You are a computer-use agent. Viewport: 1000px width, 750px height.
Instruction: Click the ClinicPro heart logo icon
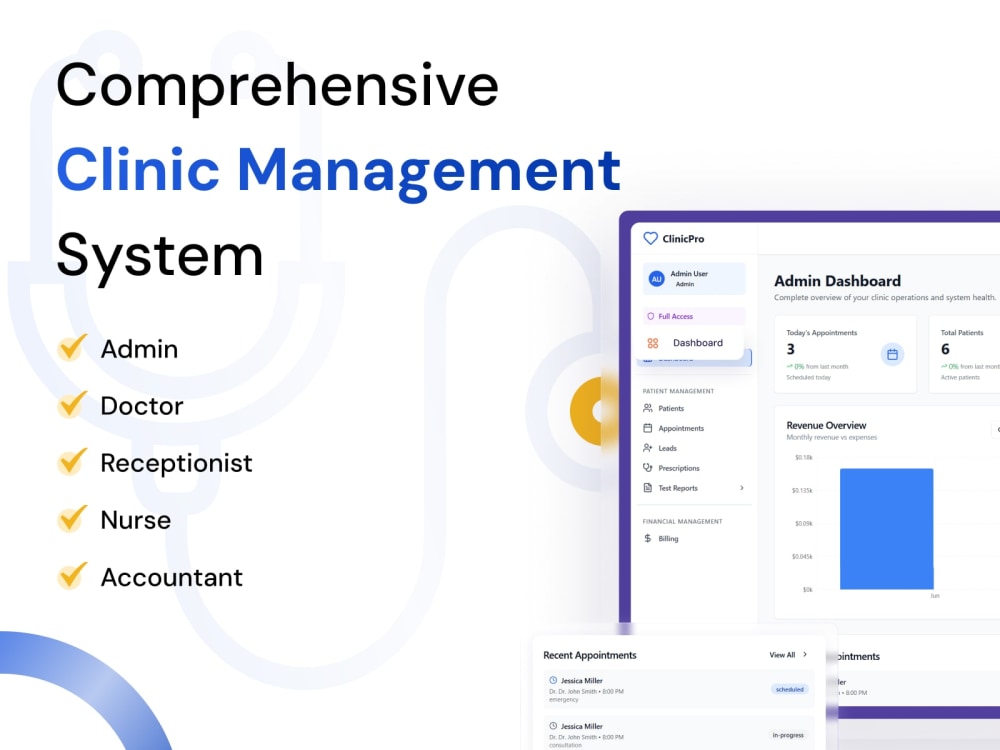click(650, 239)
